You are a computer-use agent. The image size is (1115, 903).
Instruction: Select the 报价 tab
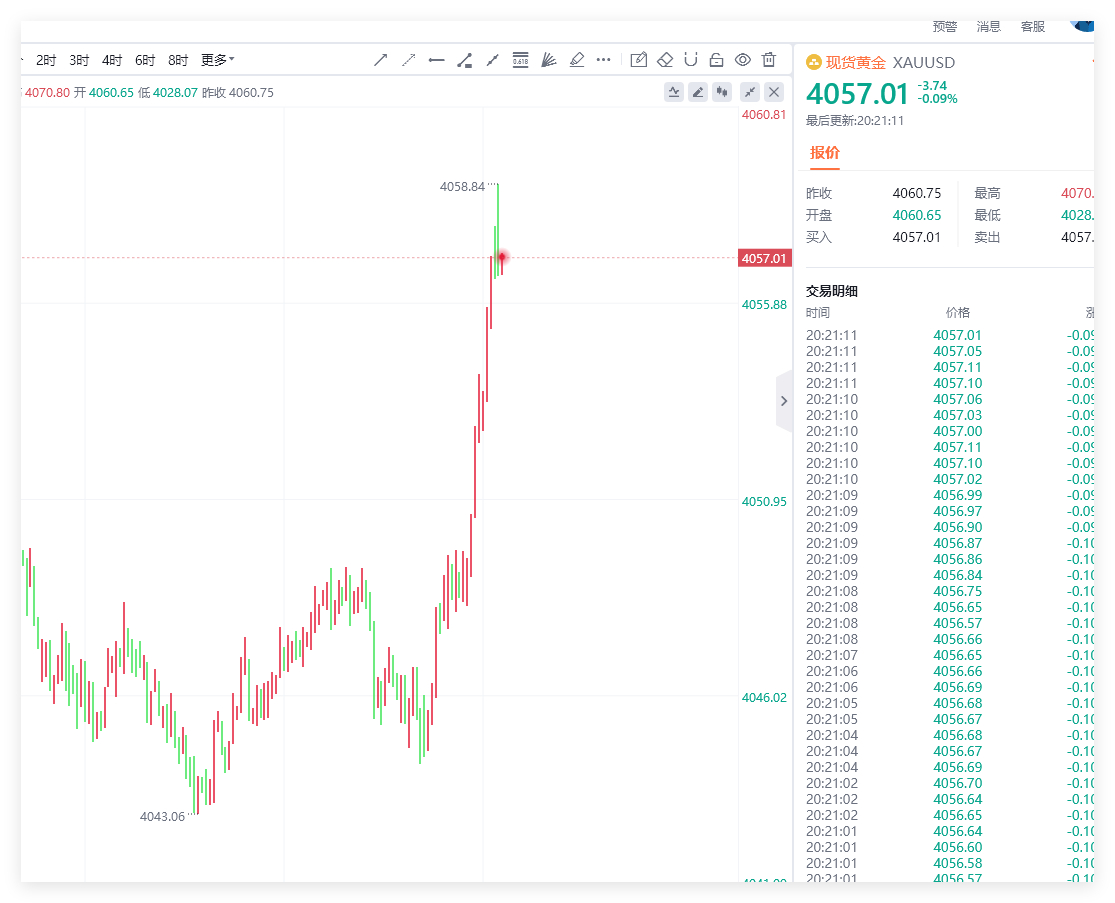(x=825, y=153)
